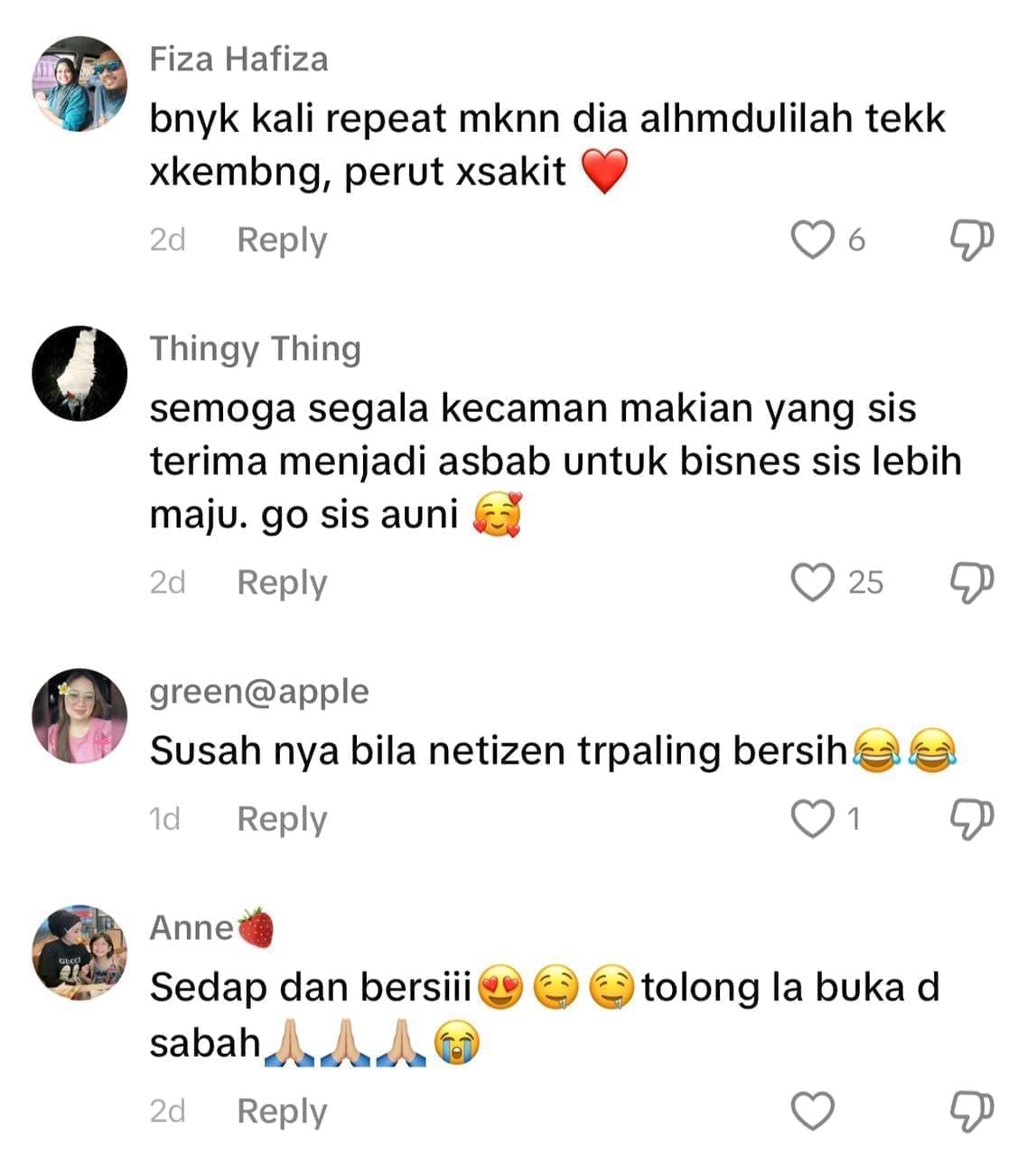The width and height of the screenshot is (1036, 1156).
Task: Open Thingy Thing's profile avatar
Action: [79, 373]
